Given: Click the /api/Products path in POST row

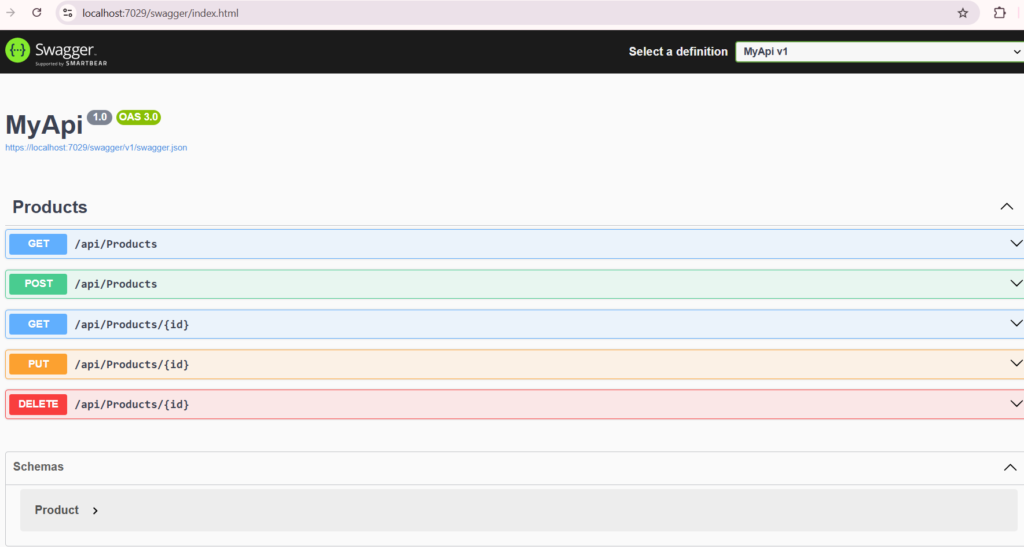Looking at the screenshot, I should (x=116, y=284).
